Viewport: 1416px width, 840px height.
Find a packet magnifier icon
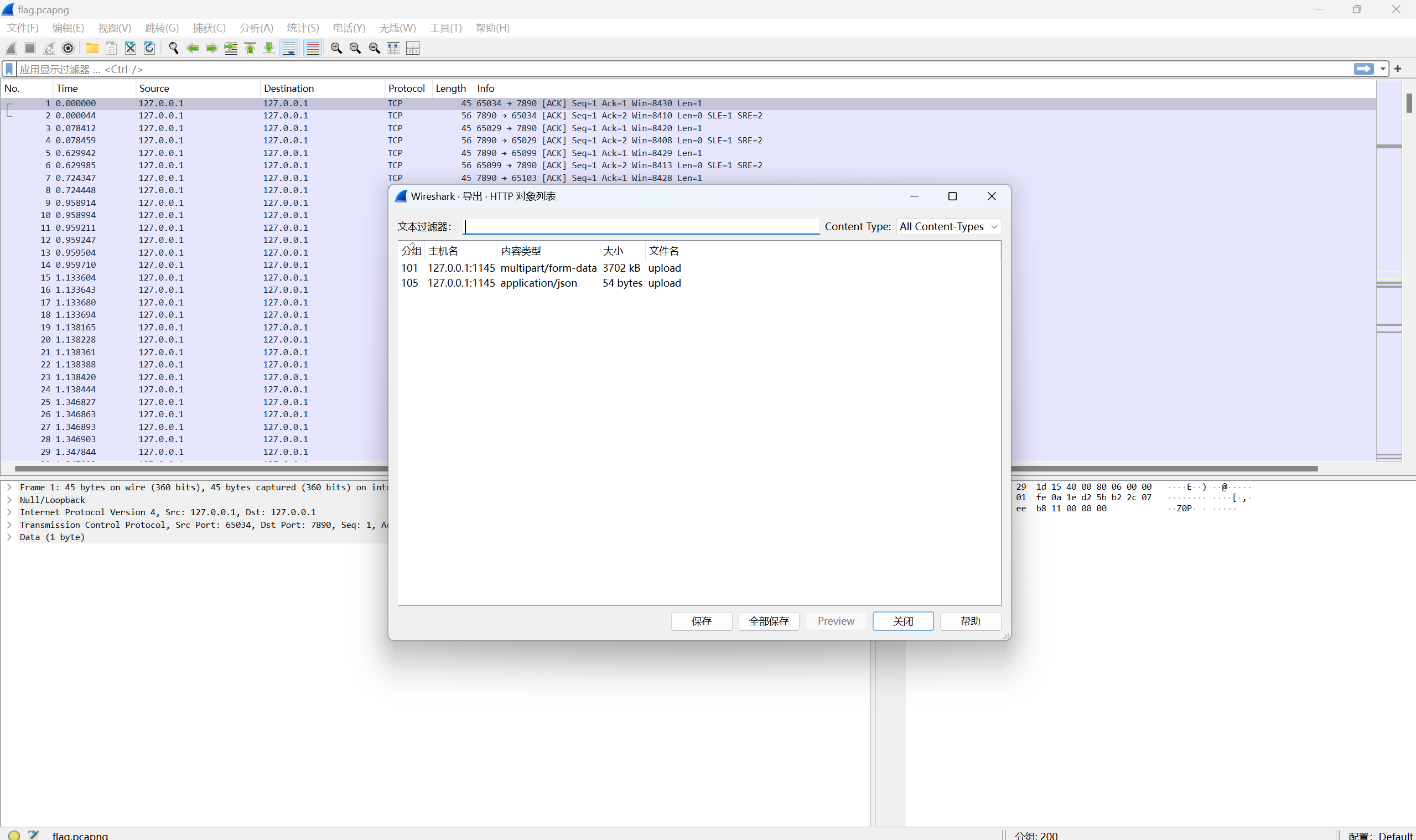[x=174, y=48]
